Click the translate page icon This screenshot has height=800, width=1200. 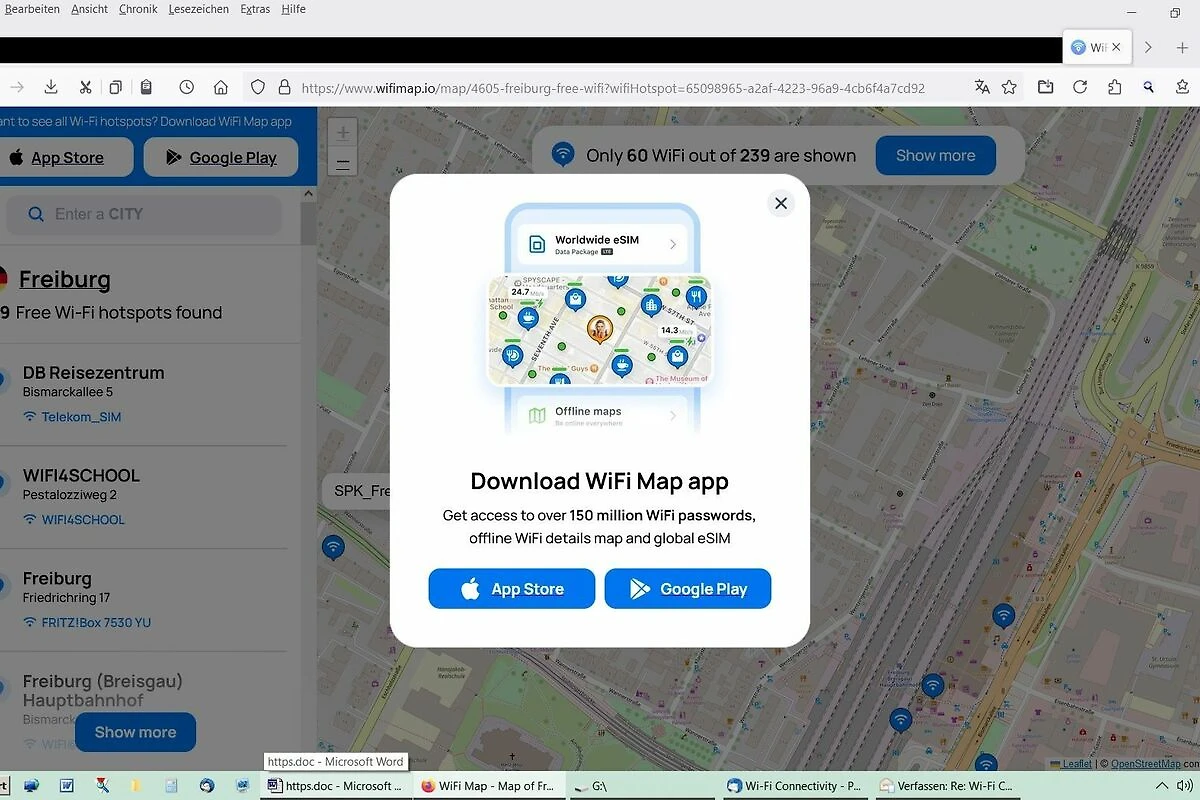tap(982, 87)
